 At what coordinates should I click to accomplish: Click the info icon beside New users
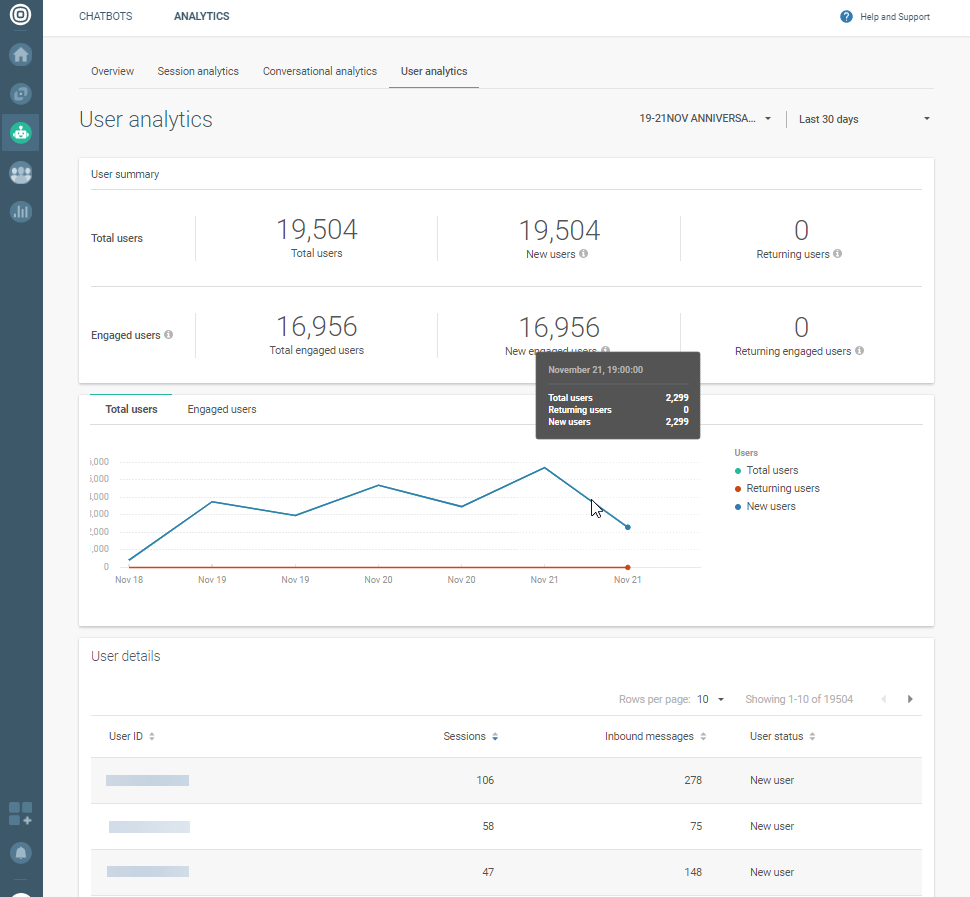(x=584, y=254)
